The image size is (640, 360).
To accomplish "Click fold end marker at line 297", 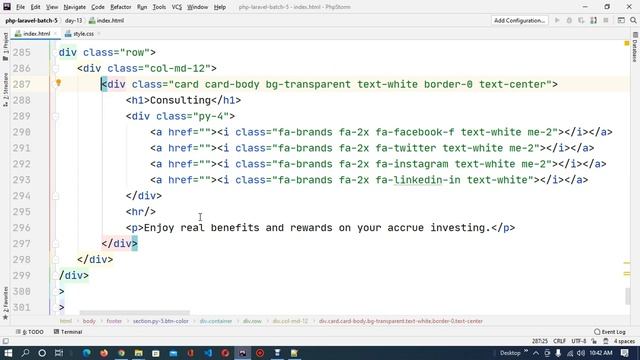I will tap(55, 244).
